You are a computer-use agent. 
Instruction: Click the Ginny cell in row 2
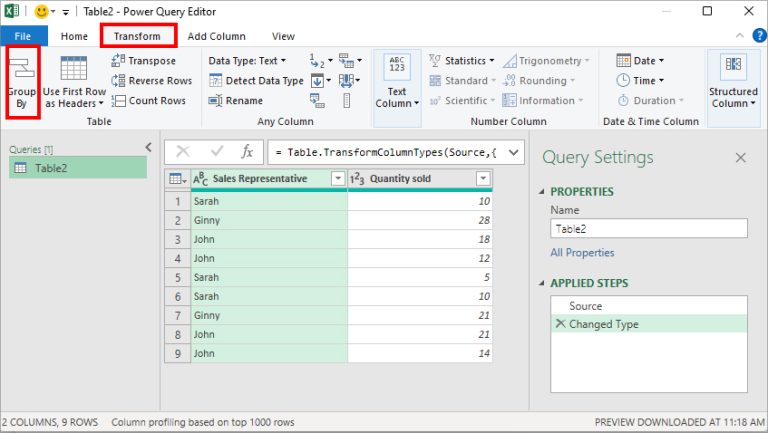[x=269, y=220]
